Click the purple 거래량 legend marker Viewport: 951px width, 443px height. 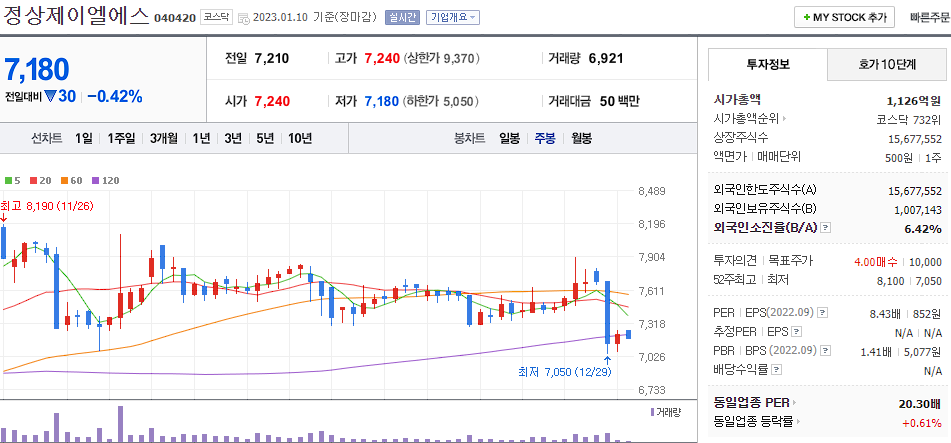tap(652, 412)
